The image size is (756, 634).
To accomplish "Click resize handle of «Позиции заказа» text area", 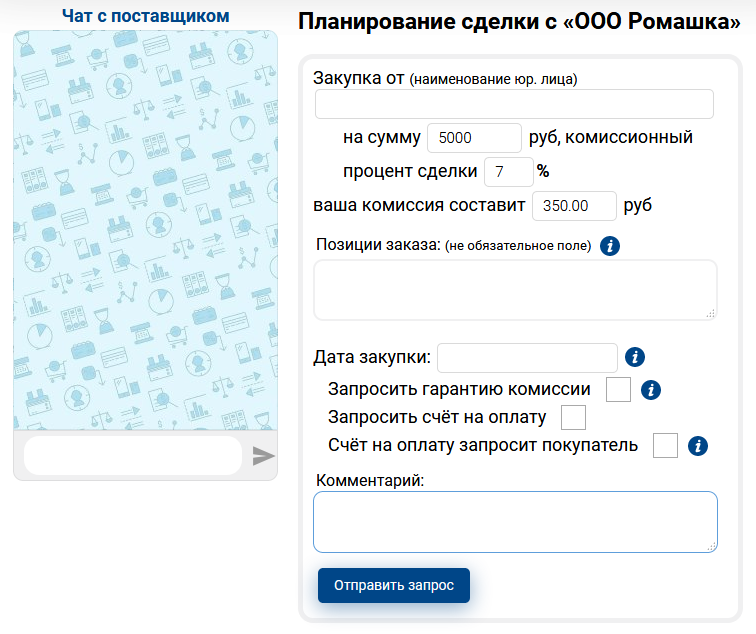I will [x=711, y=314].
